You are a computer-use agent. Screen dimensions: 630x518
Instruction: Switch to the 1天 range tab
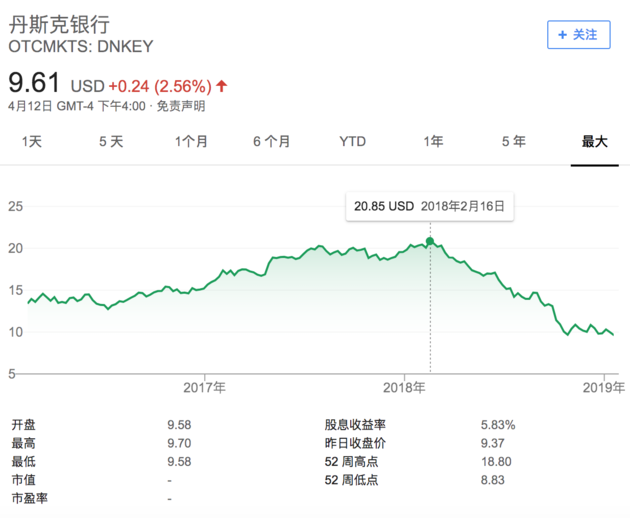pos(33,142)
